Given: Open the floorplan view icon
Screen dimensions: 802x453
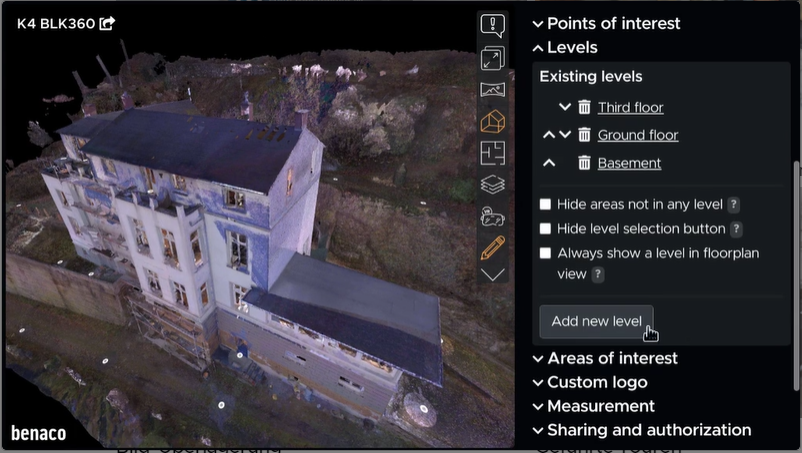Looking at the screenshot, I should pyautogui.click(x=493, y=153).
